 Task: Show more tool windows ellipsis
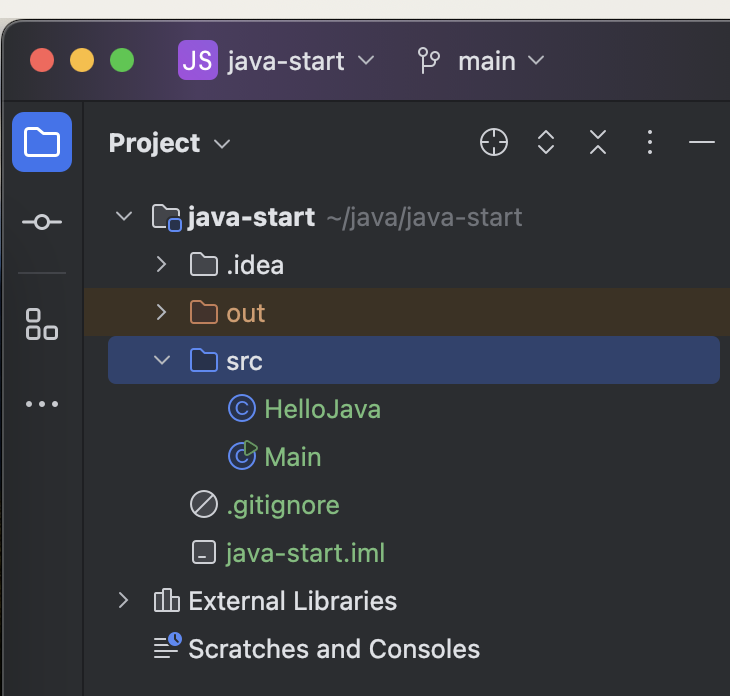[42, 404]
